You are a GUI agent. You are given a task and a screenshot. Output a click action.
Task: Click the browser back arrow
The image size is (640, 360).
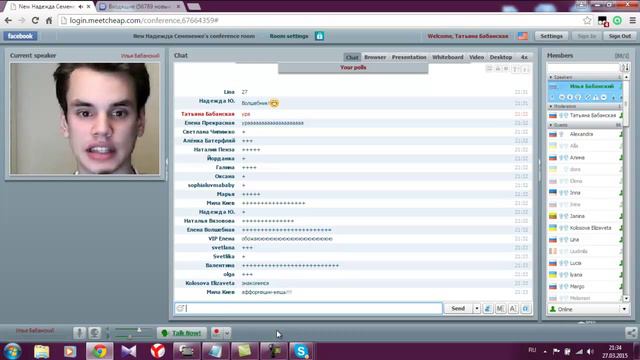[x=8, y=20]
